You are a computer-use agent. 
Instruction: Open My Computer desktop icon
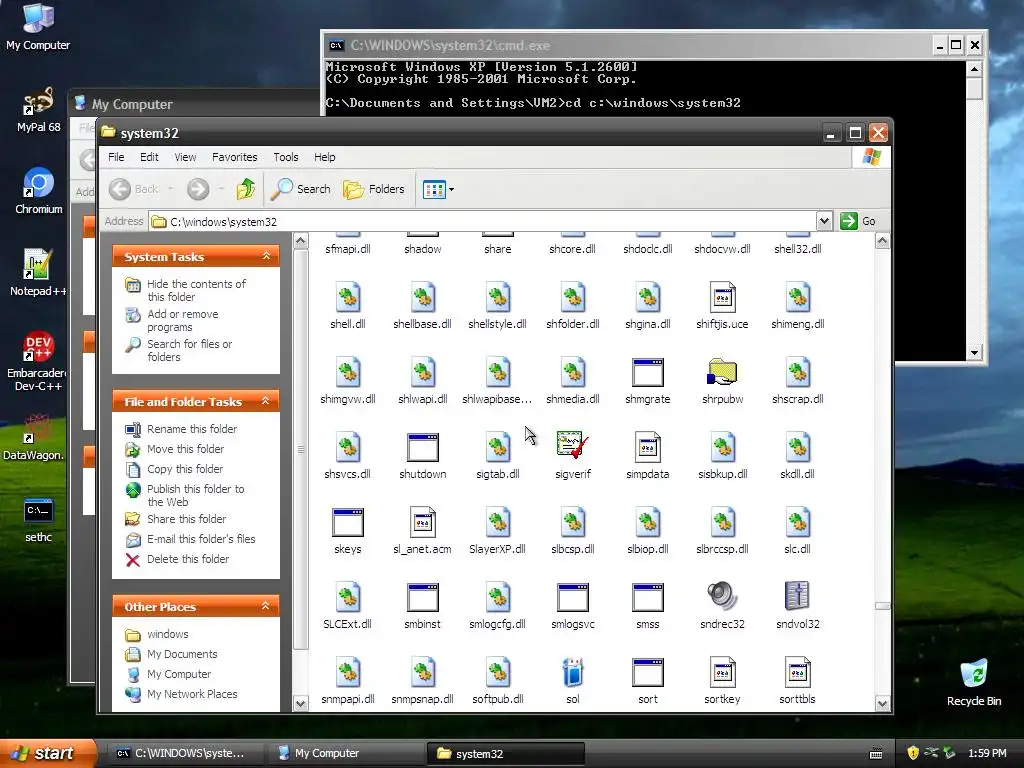coord(38,26)
